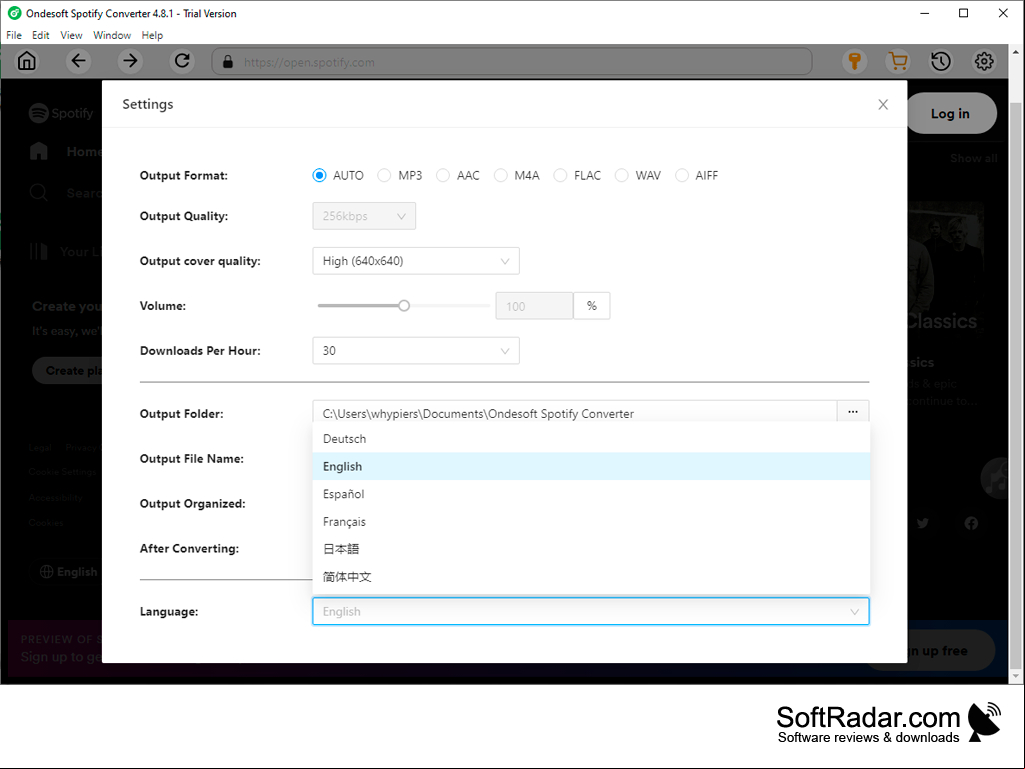
Task: Collapse the Language combo box
Action: [x=590, y=611]
